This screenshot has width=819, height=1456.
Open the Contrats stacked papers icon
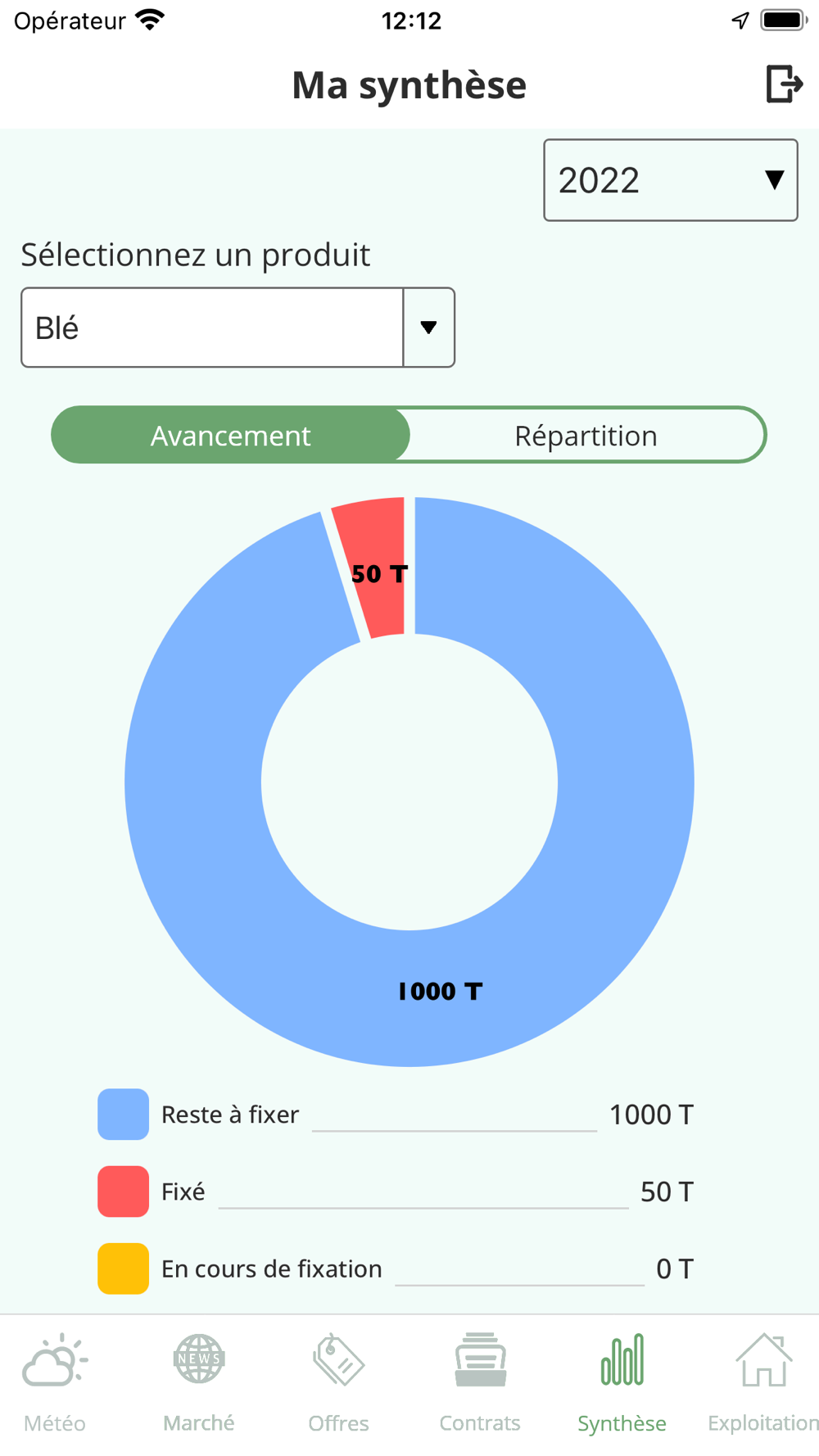pos(480,1359)
